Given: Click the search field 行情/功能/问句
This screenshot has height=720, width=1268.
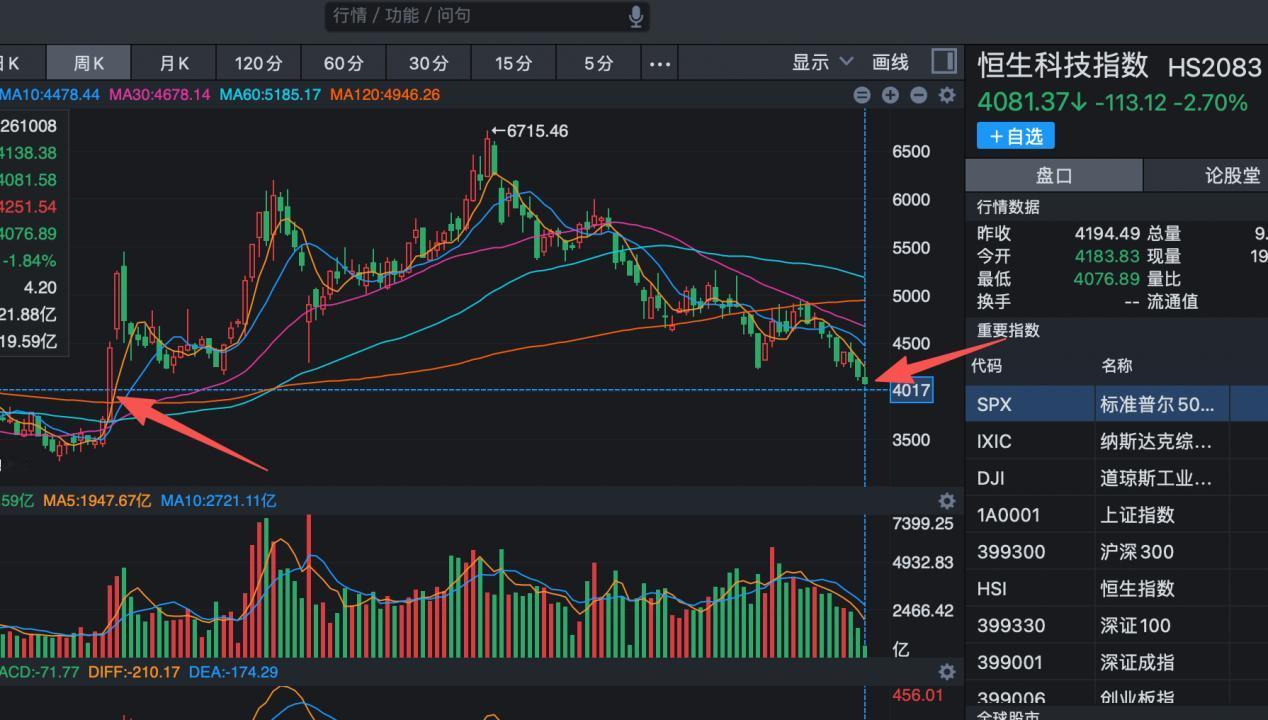Looking at the screenshot, I should point(487,16).
